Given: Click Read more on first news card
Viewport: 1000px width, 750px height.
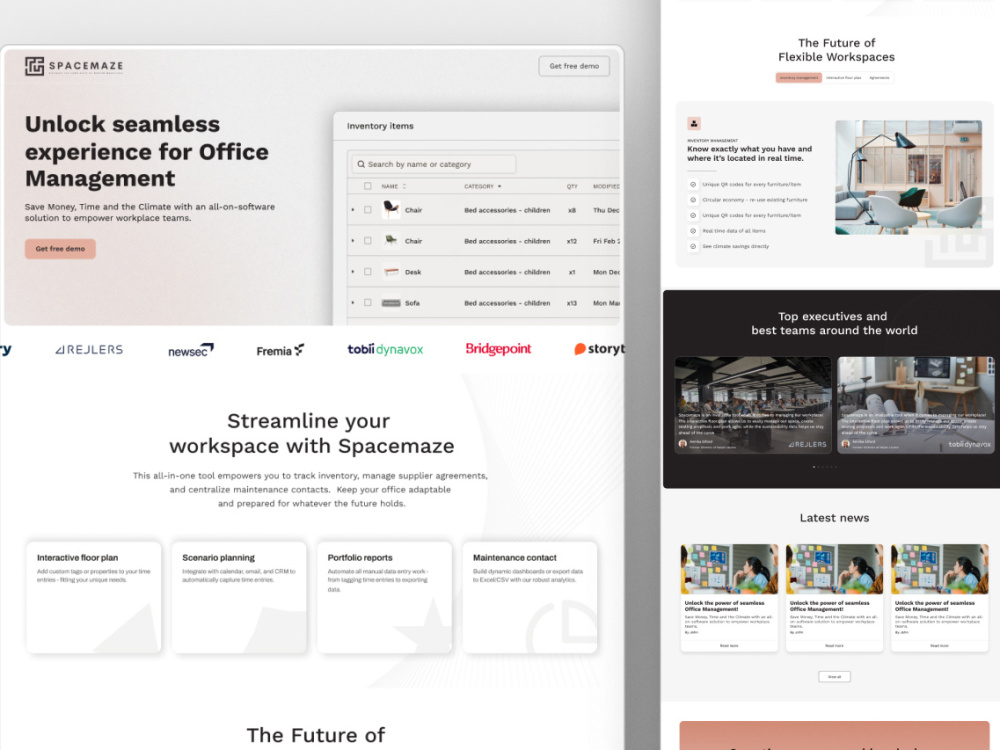Looking at the screenshot, I should point(729,645).
